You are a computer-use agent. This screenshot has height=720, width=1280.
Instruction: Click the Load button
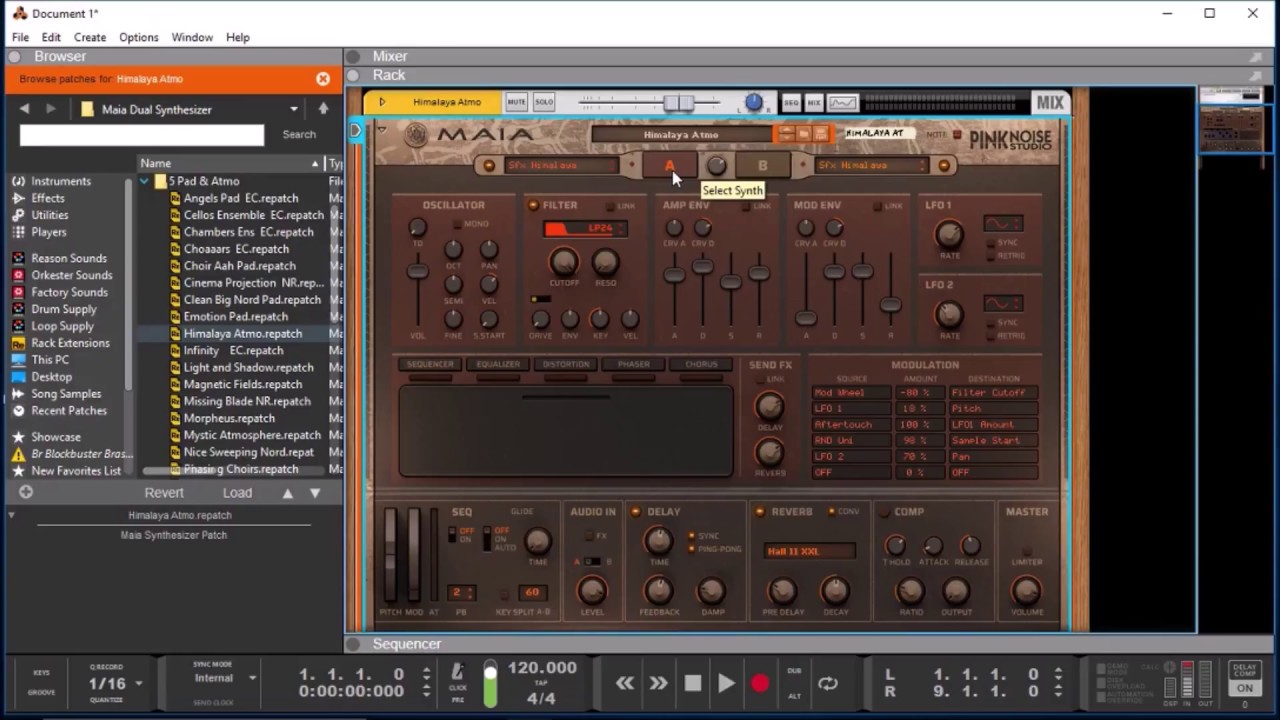(x=237, y=493)
